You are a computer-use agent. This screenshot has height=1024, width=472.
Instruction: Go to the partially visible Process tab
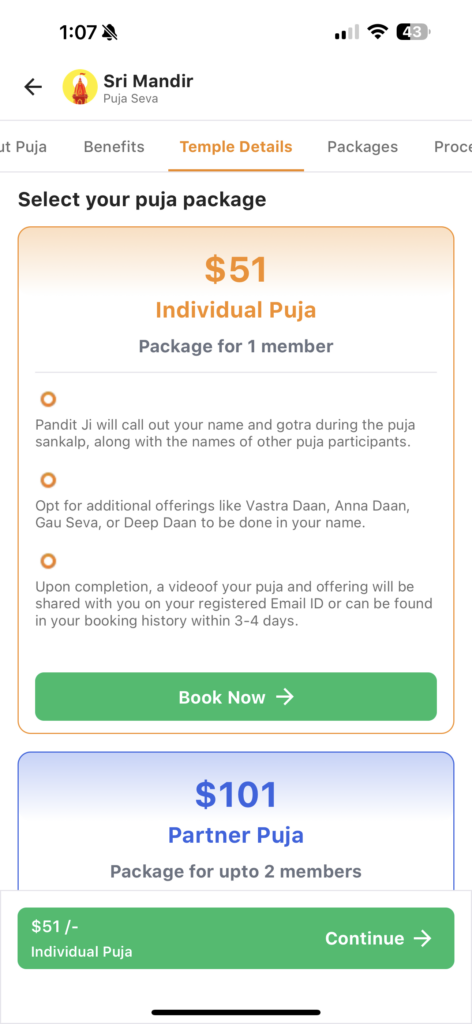coord(453,147)
